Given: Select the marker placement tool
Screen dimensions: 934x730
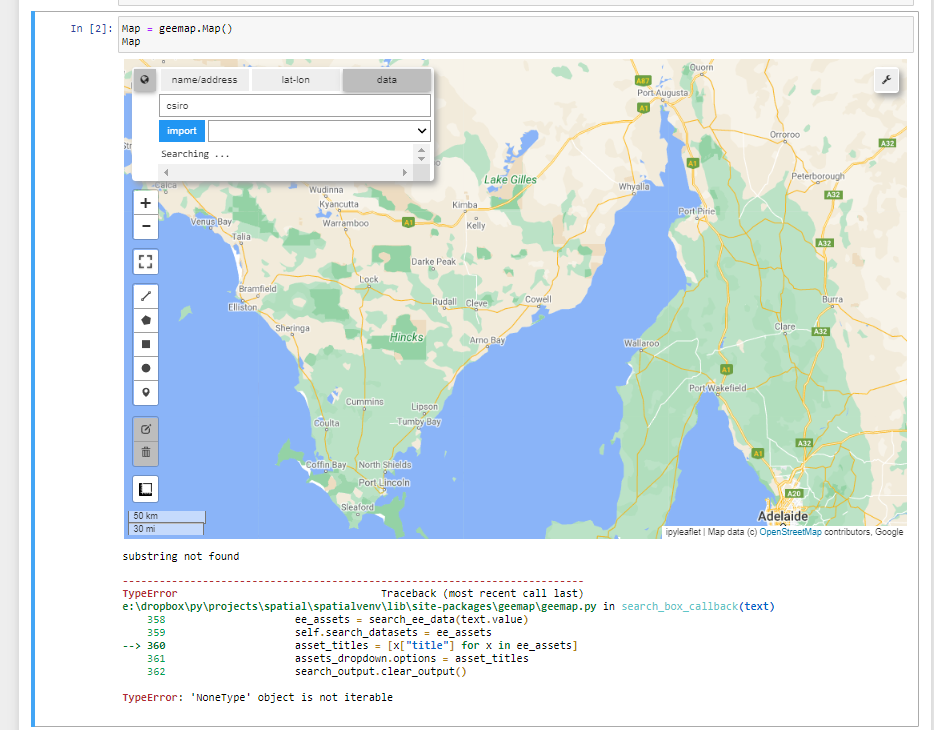Looking at the screenshot, I should point(145,392).
